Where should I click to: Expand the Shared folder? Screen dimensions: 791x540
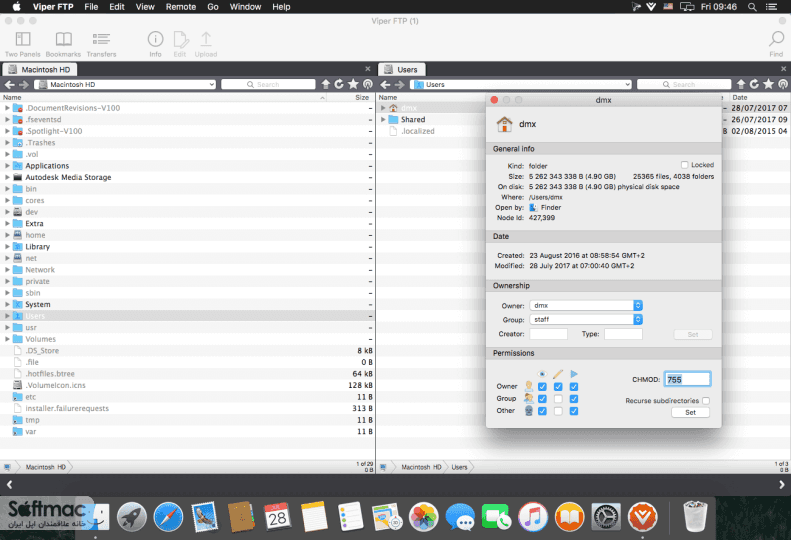click(x=383, y=120)
